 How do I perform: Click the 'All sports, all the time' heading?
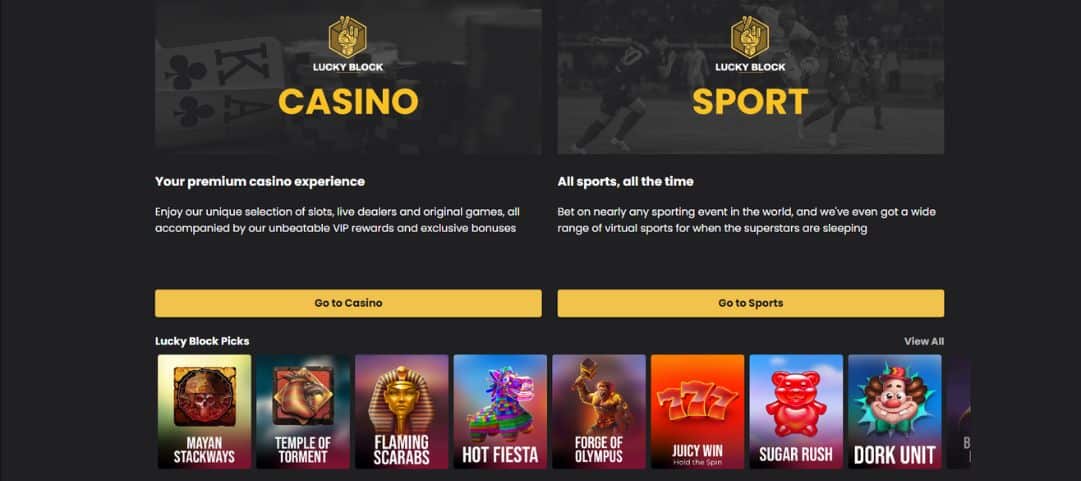[625, 182]
